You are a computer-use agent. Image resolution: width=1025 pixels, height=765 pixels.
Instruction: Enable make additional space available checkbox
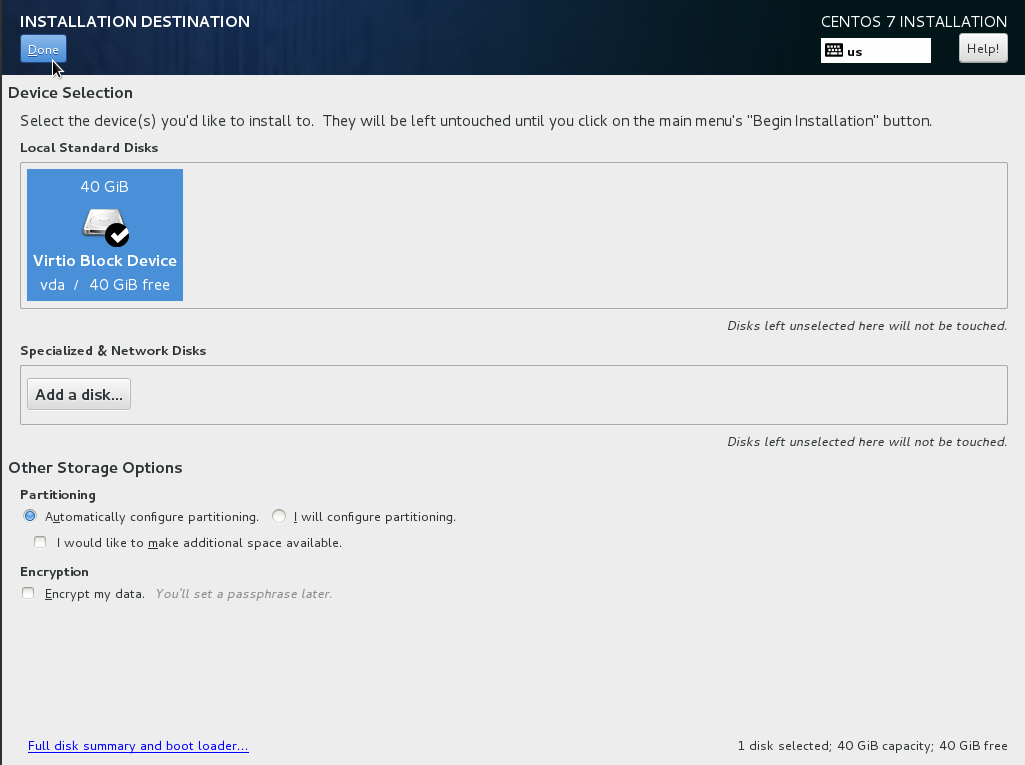tap(41, 542)
